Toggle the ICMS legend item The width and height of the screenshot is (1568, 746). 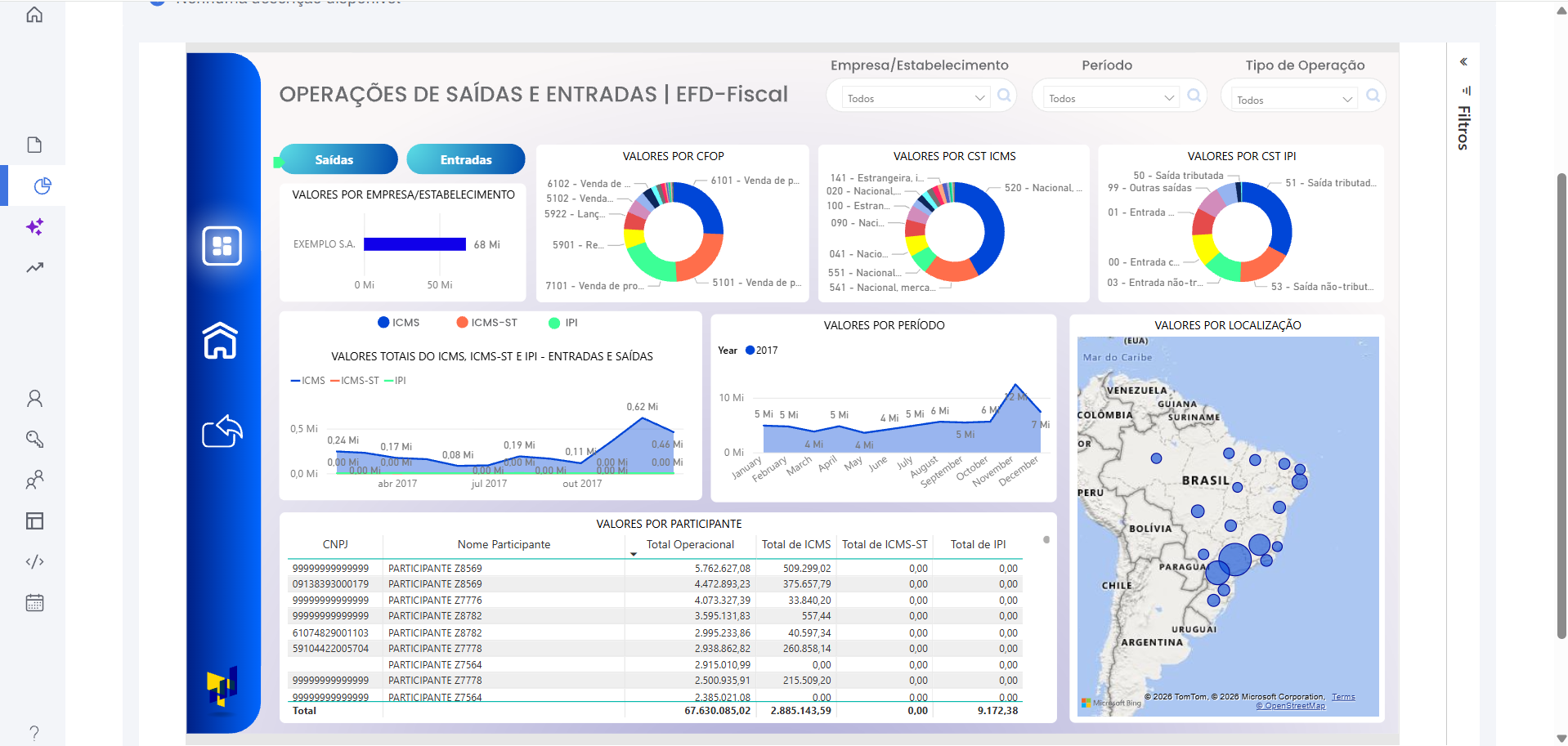click(x=399, y=323)
